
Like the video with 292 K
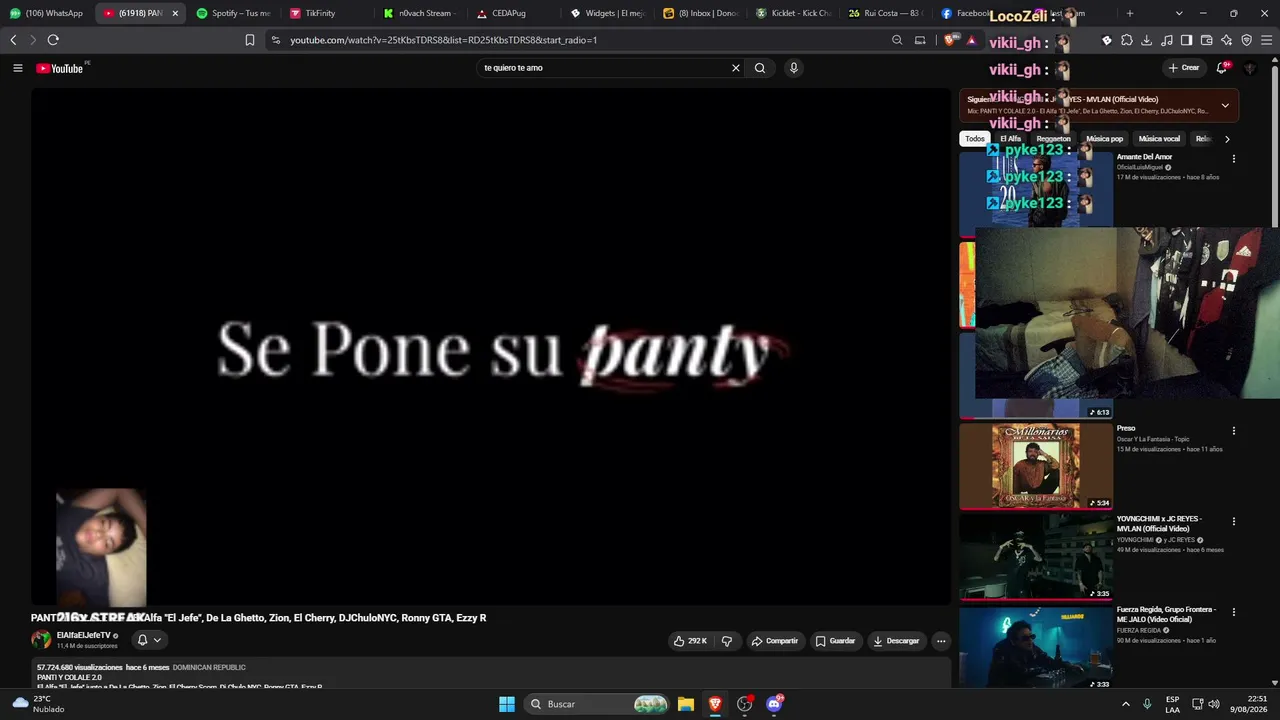(x=691, y=641)
